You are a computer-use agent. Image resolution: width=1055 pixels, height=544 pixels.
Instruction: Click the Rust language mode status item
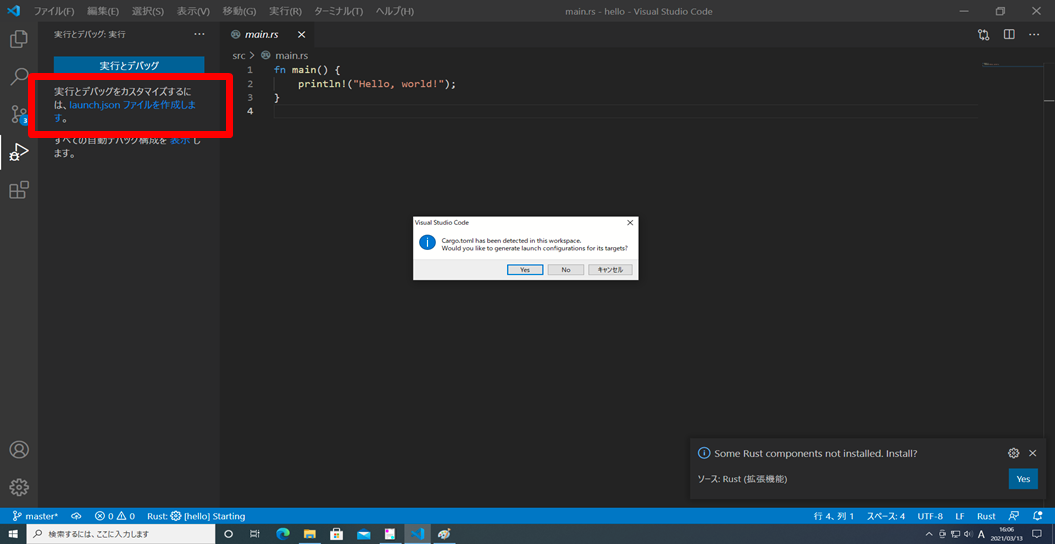[986, 516]
